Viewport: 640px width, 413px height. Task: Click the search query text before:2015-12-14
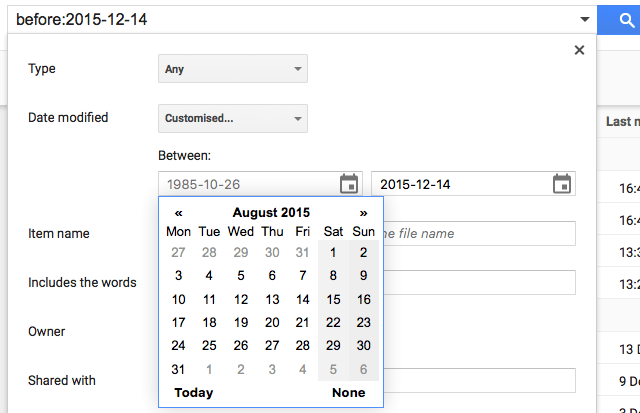coord(82,20)
